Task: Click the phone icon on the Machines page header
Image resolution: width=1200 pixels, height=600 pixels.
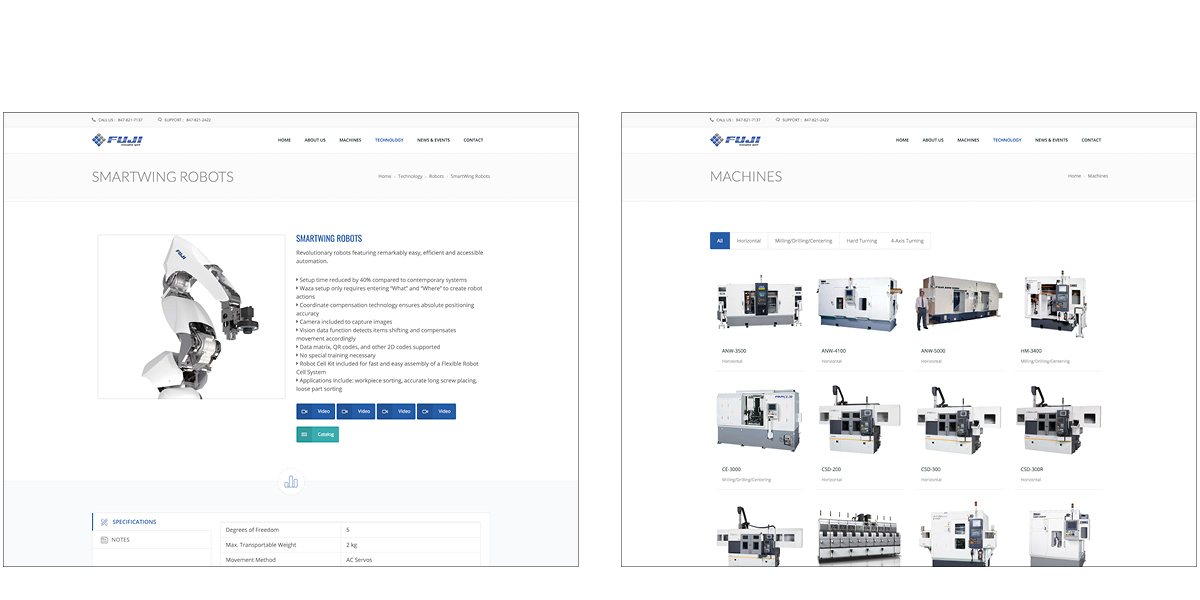Action: point(710,119)
